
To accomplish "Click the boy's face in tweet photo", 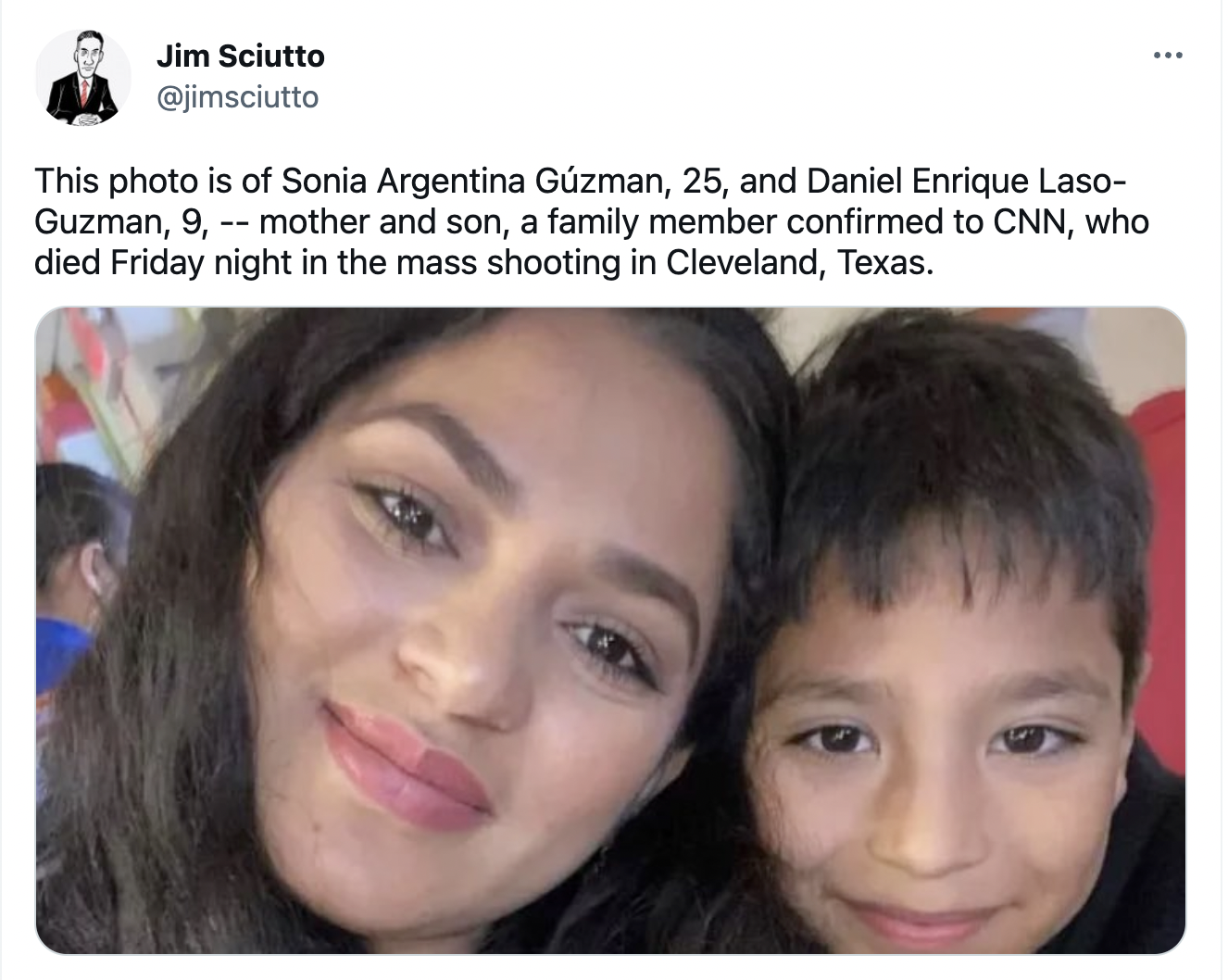I will tap(945, 769).
